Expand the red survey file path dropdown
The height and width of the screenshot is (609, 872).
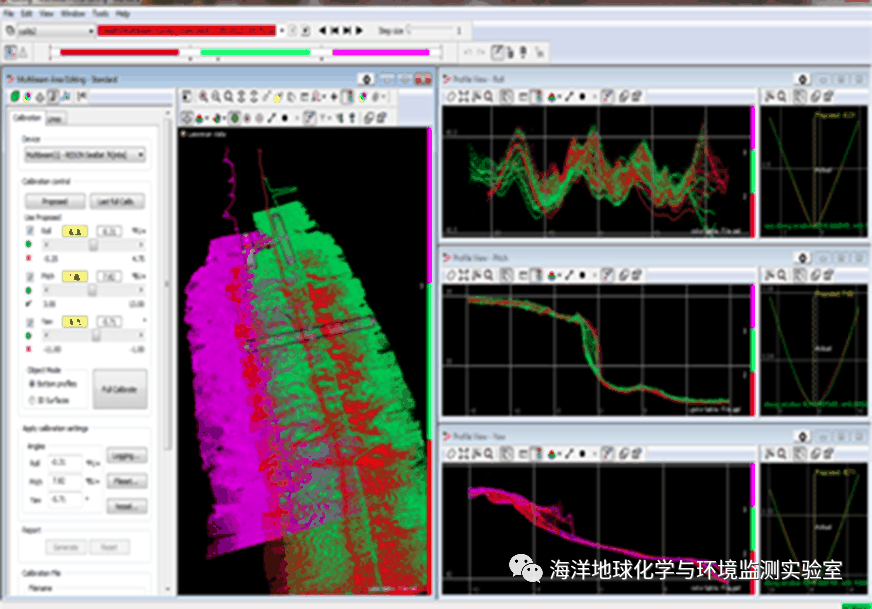point(280,32)
